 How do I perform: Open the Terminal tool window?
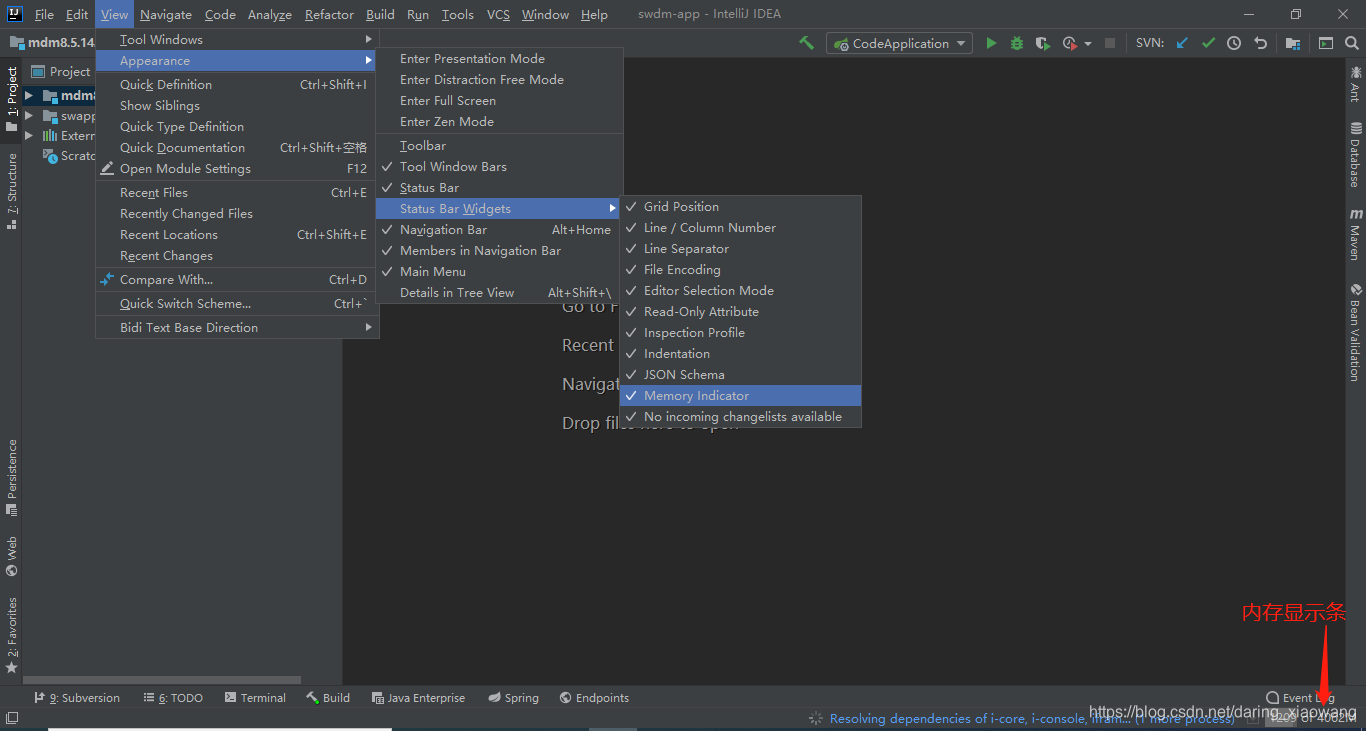click(255, 698)
